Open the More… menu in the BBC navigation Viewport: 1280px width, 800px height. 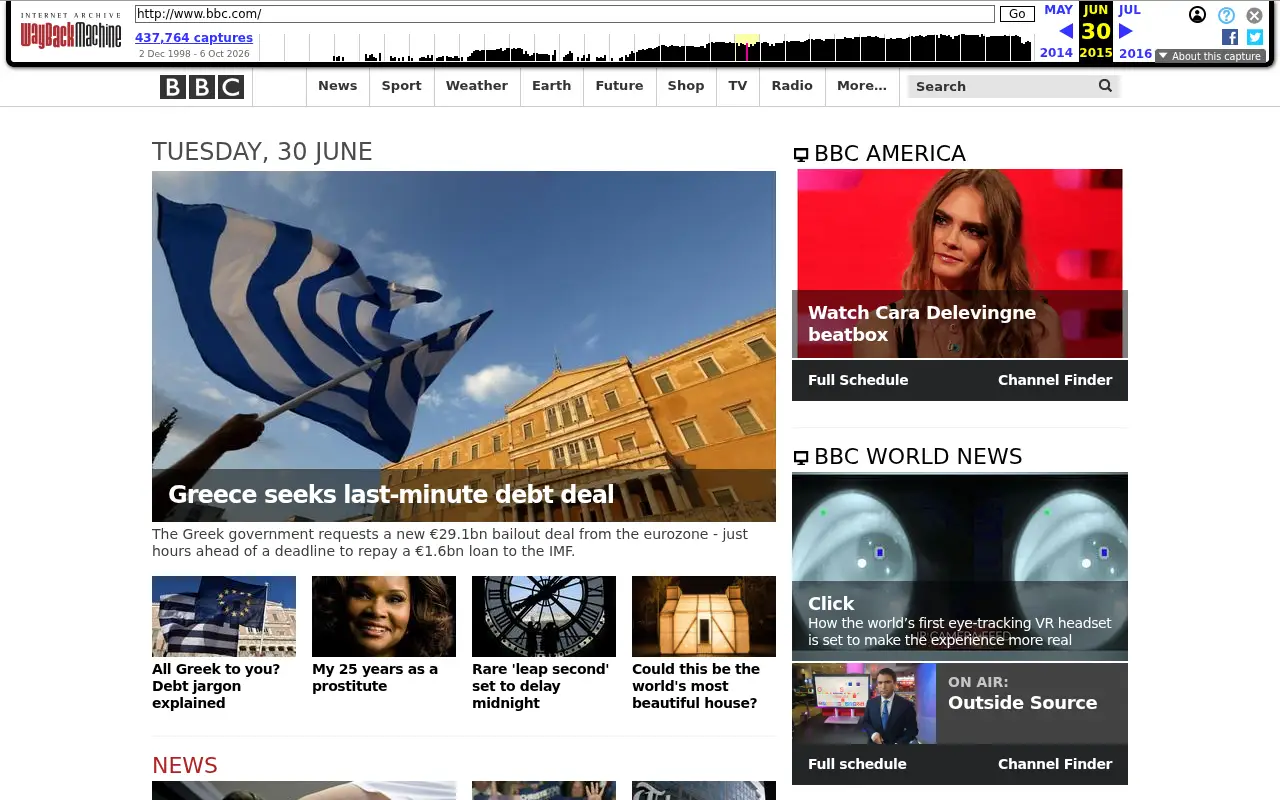point(862,86)
